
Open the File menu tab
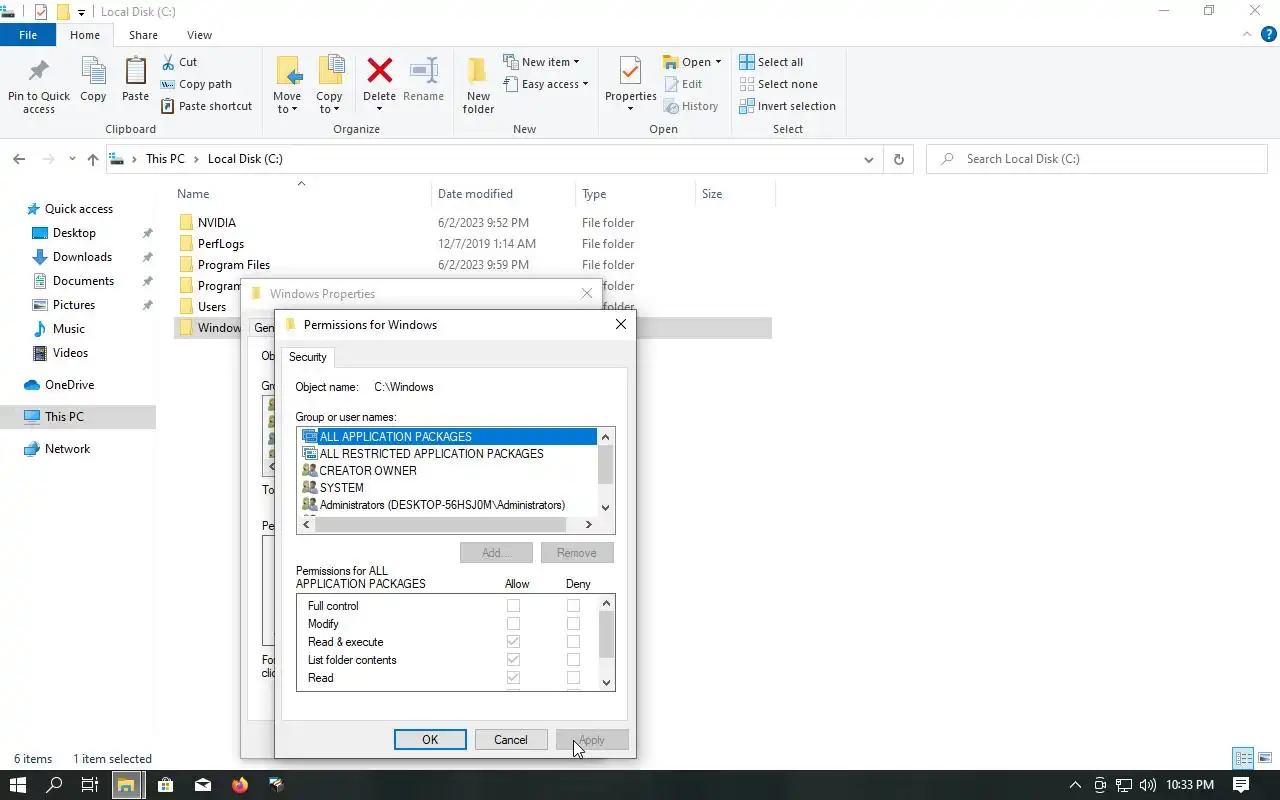[x=28, y=35]
